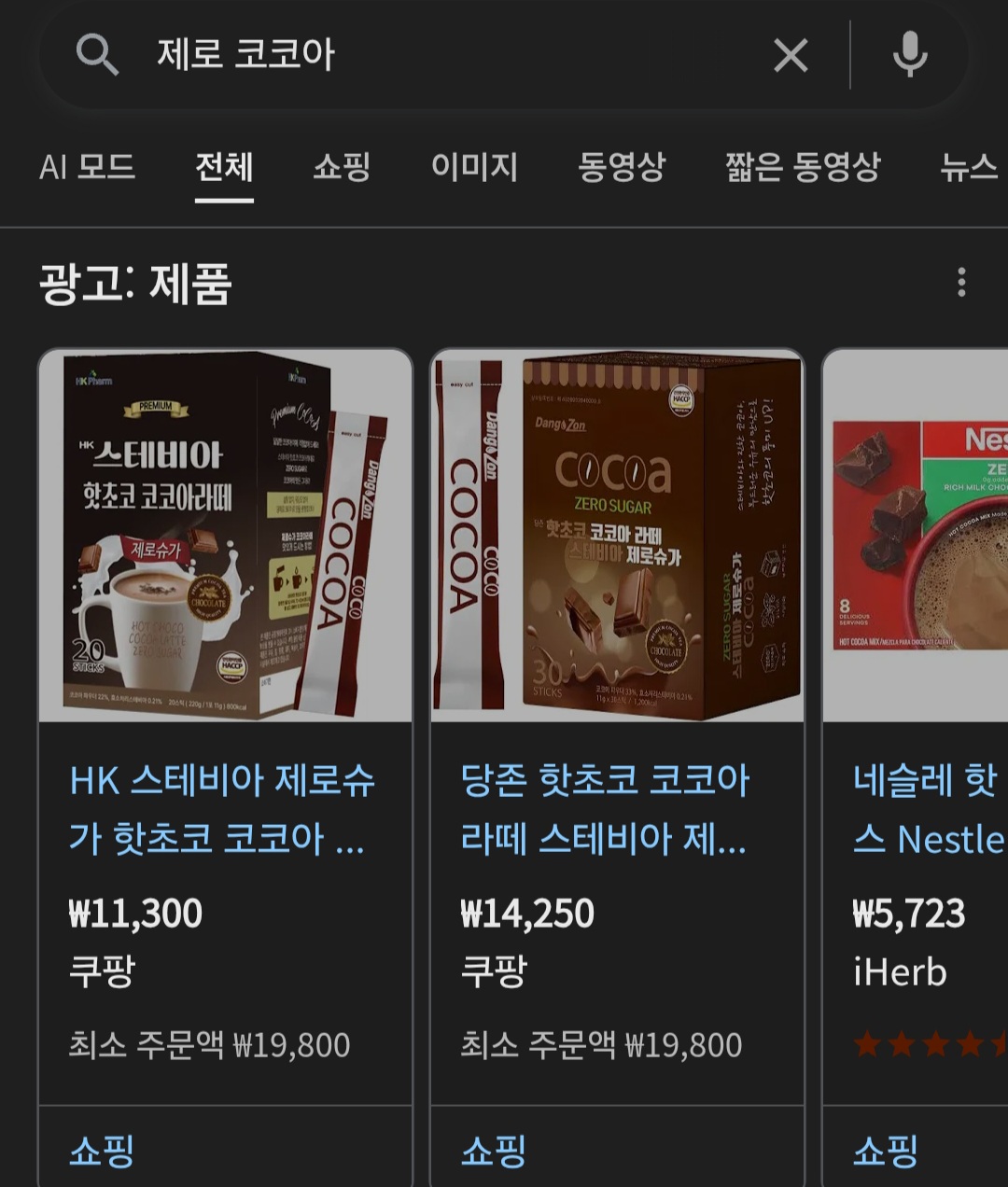The height and width of the screenshot is (1187, 1008).
Task: Switch to the 동영상 tab
Action: [622, 167]
